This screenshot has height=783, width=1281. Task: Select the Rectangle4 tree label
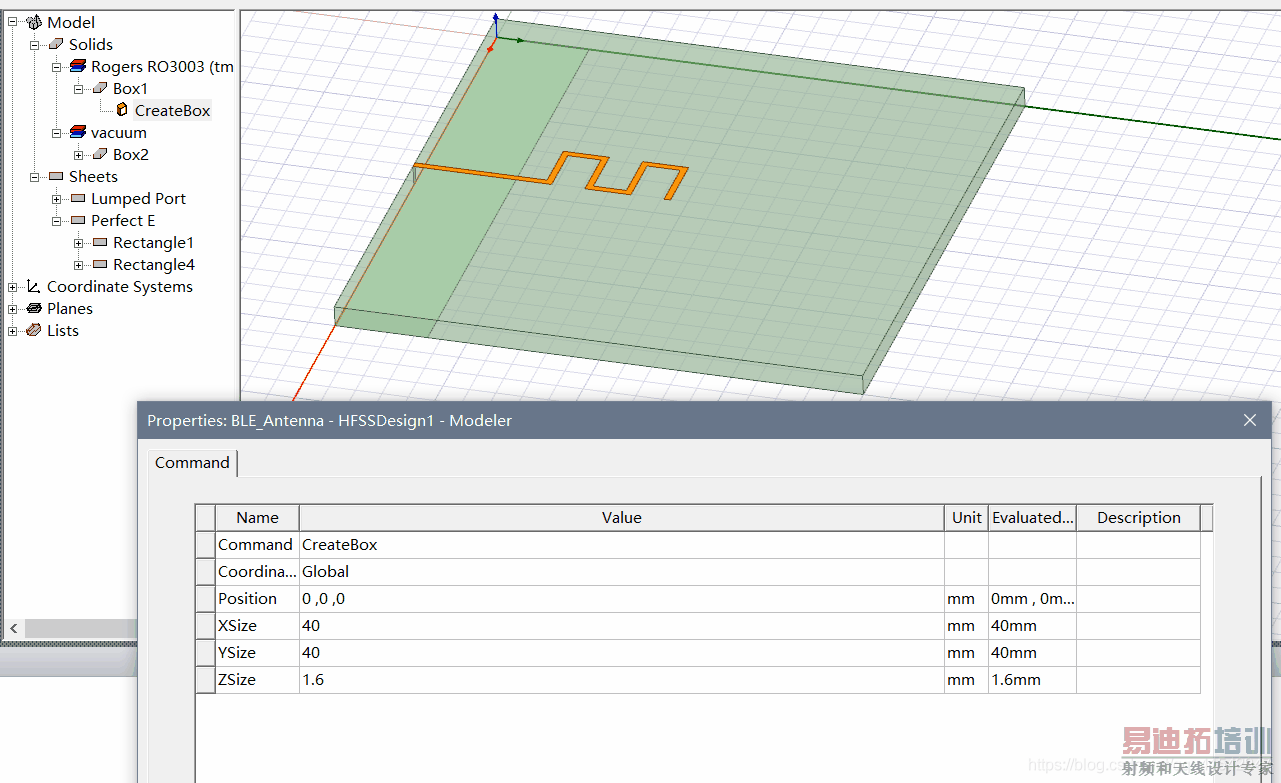[x=153, y=264]
